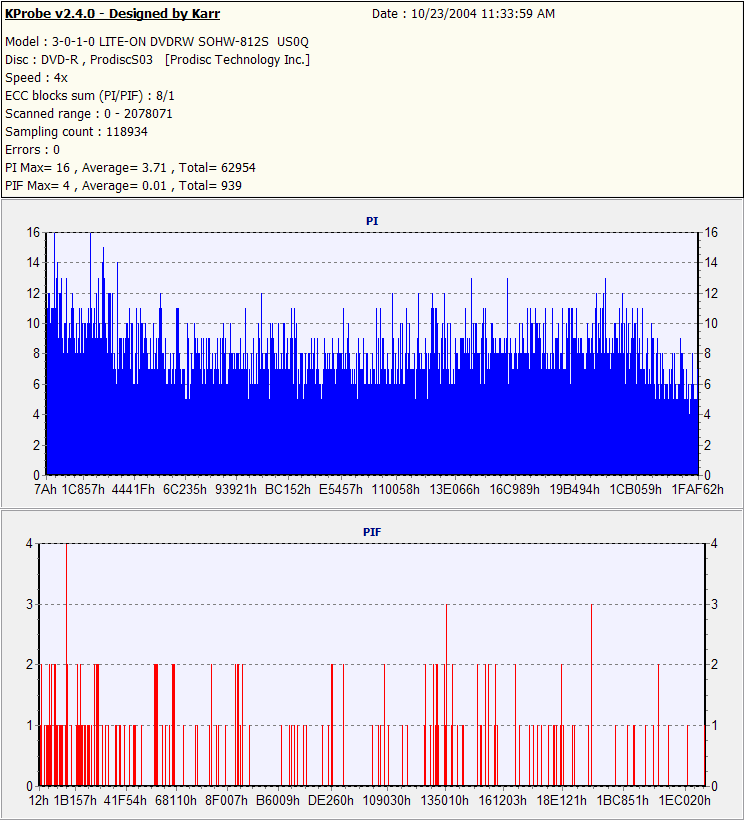Click the 18E121h label on PIF x-axis
Image resolution: width=744 pixels, height=820 pixels.
point(562,801)
